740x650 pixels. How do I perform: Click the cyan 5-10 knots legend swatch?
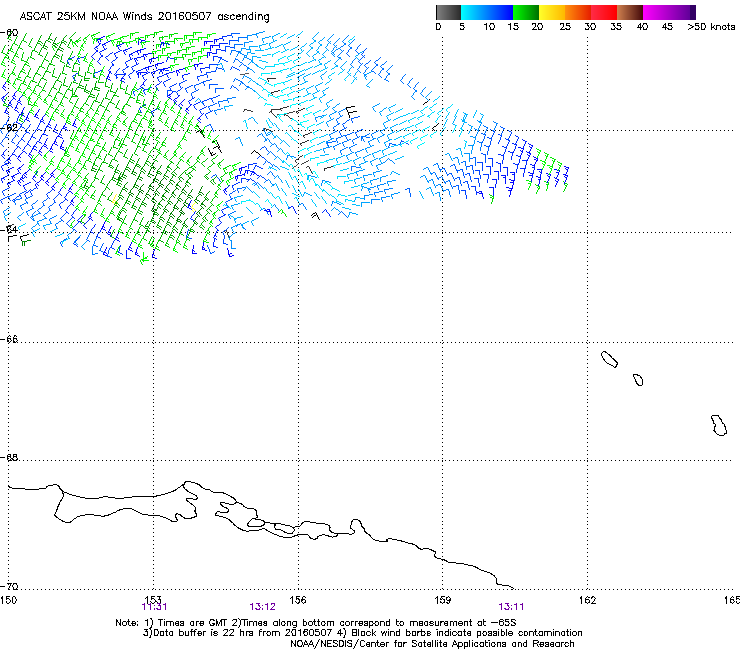pyautogui.click(x=474, y=12)
